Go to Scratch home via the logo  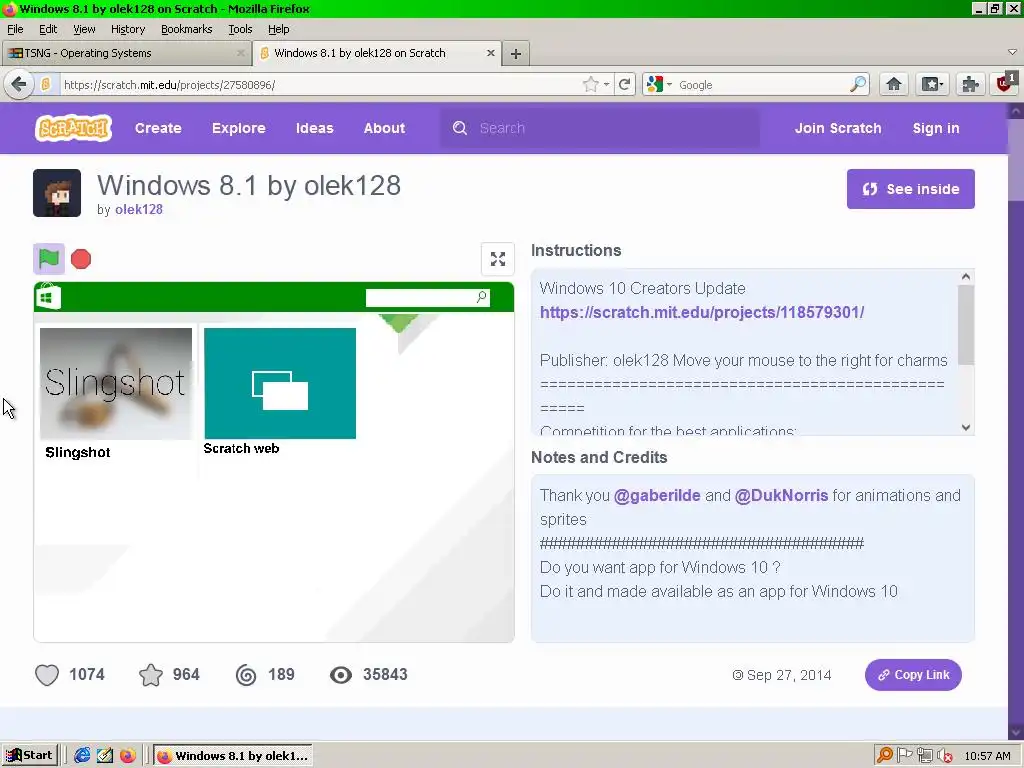click(x=73, y=128)
